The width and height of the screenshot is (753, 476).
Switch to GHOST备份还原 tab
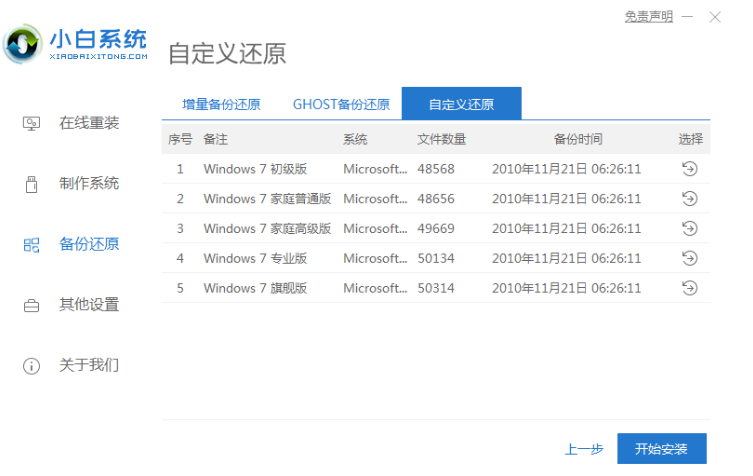point(341,105)
